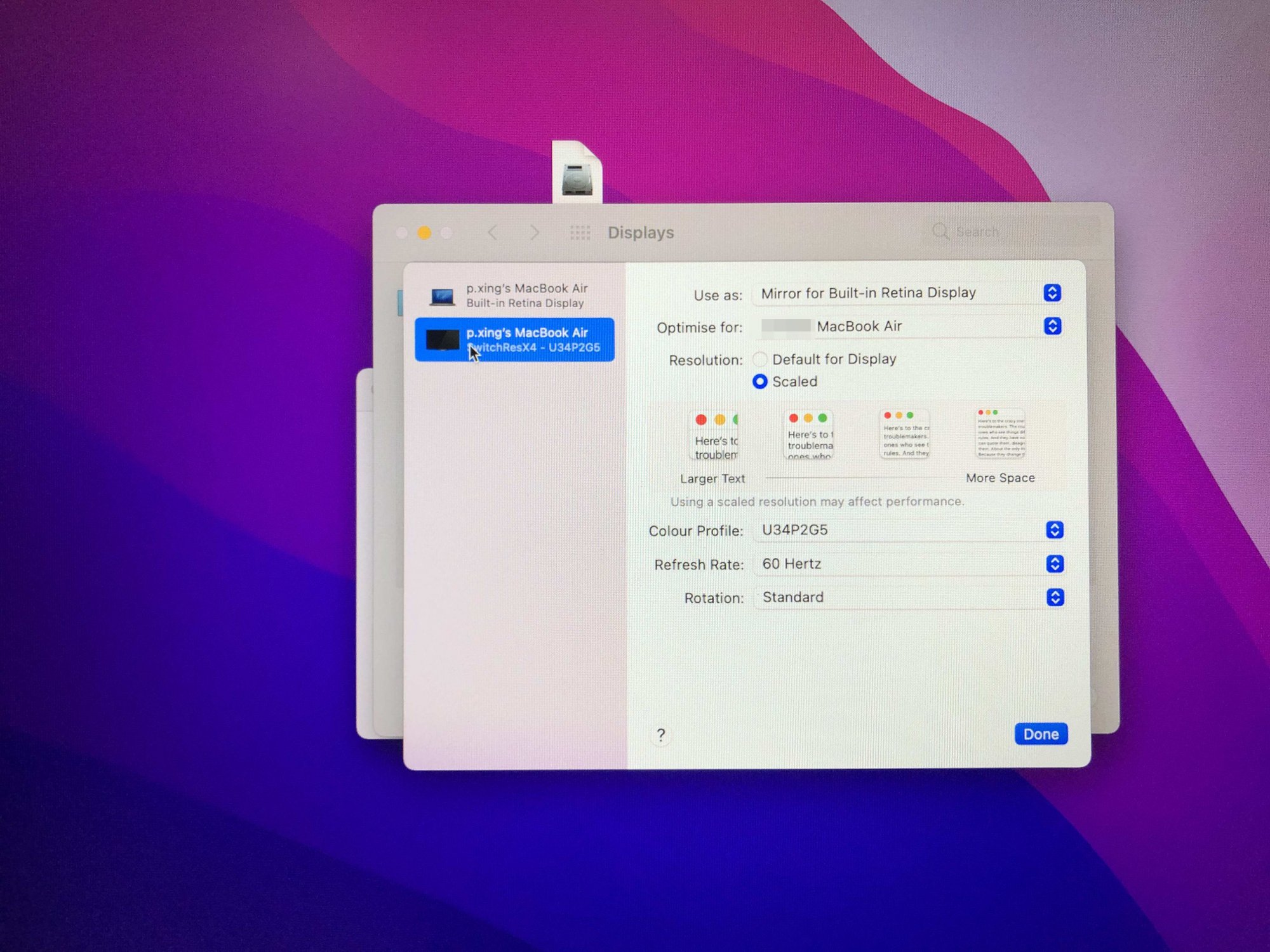Click the Colour Profile label
This screenshot has width=1270, height=952.
(696, 531)
